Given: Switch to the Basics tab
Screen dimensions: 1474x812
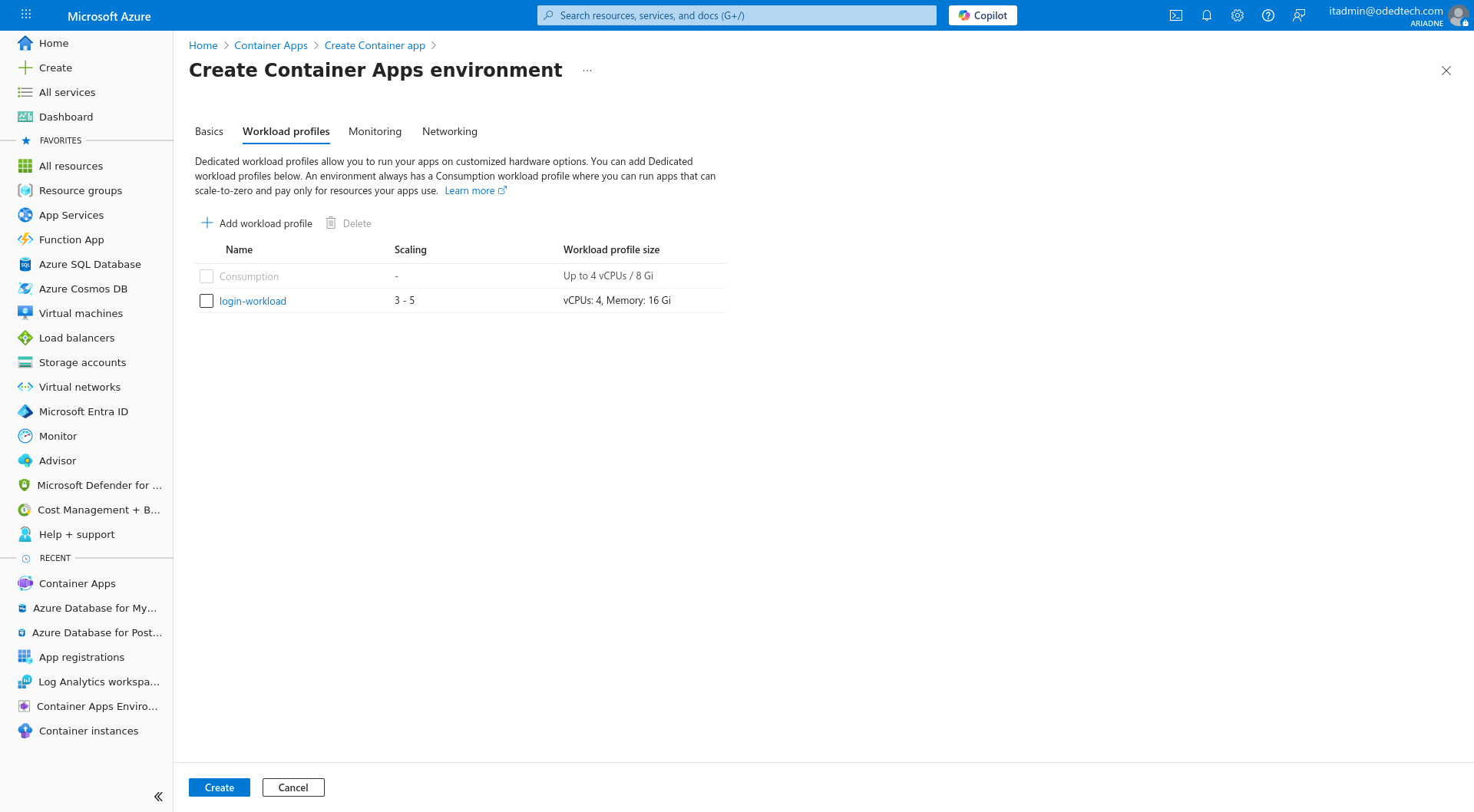Looking at the screenshot, I should coord(209,131).
